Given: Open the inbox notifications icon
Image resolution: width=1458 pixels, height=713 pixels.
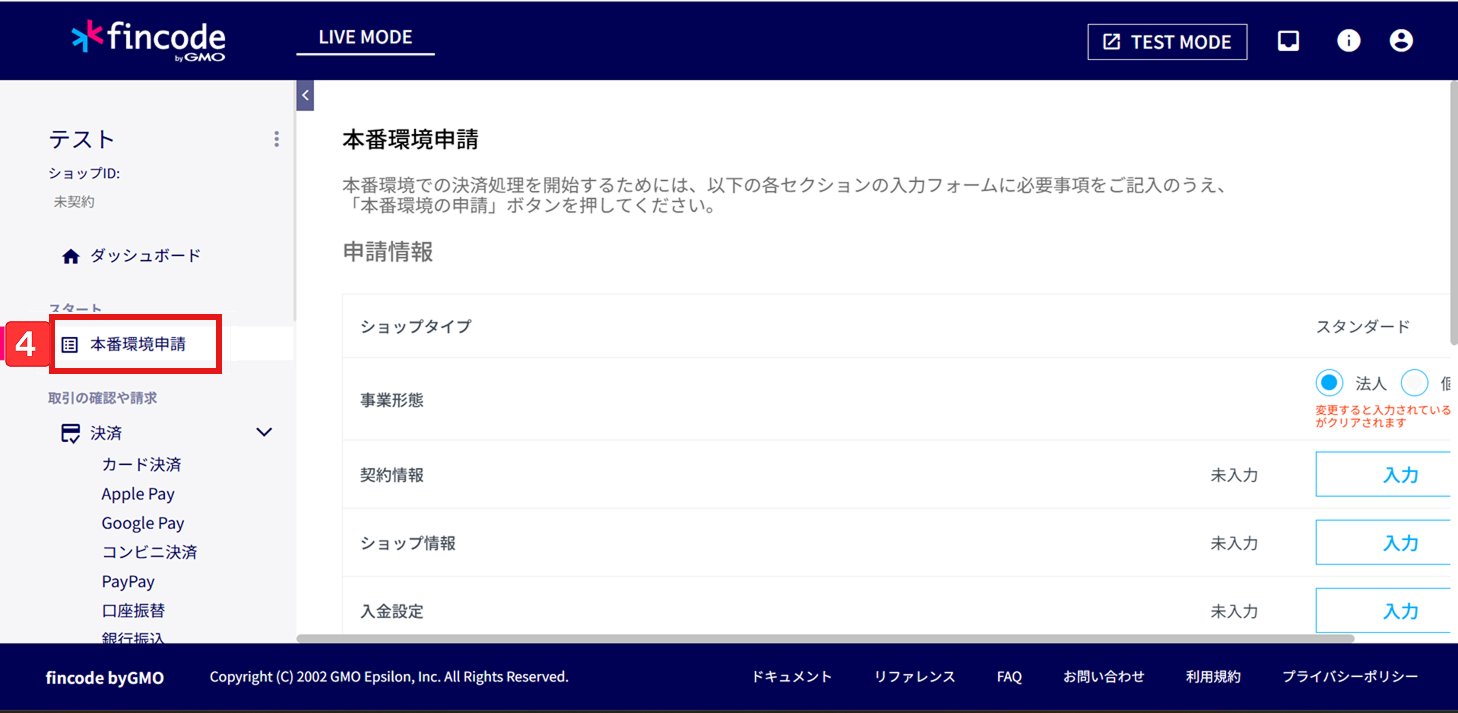Looking at the screenshot, I should [x=1289, y=41].
